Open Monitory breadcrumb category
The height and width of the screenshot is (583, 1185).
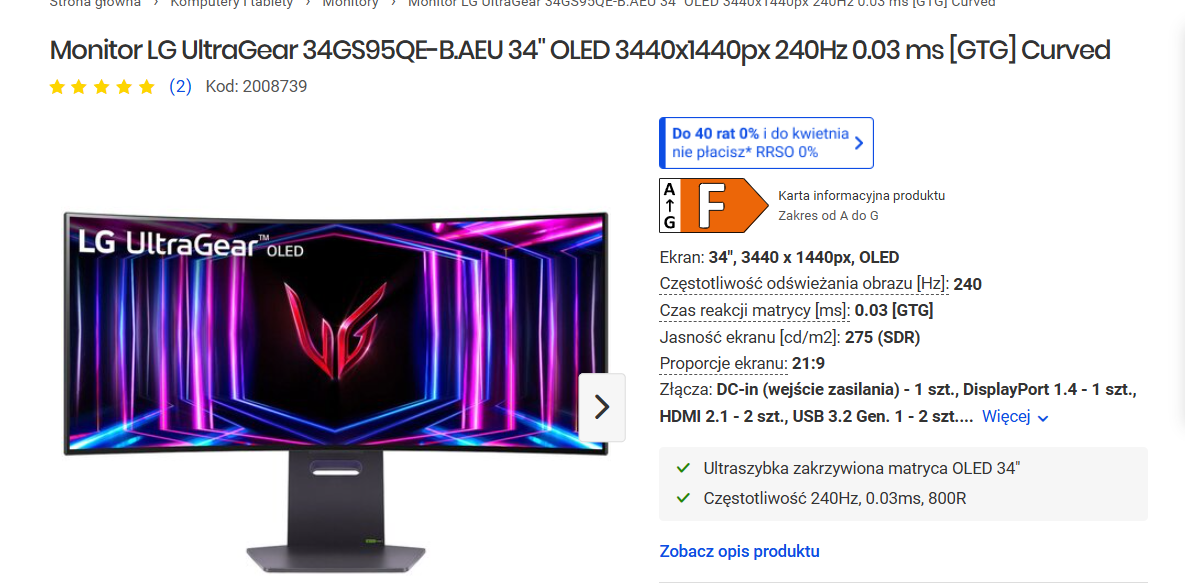coord(350,3)
